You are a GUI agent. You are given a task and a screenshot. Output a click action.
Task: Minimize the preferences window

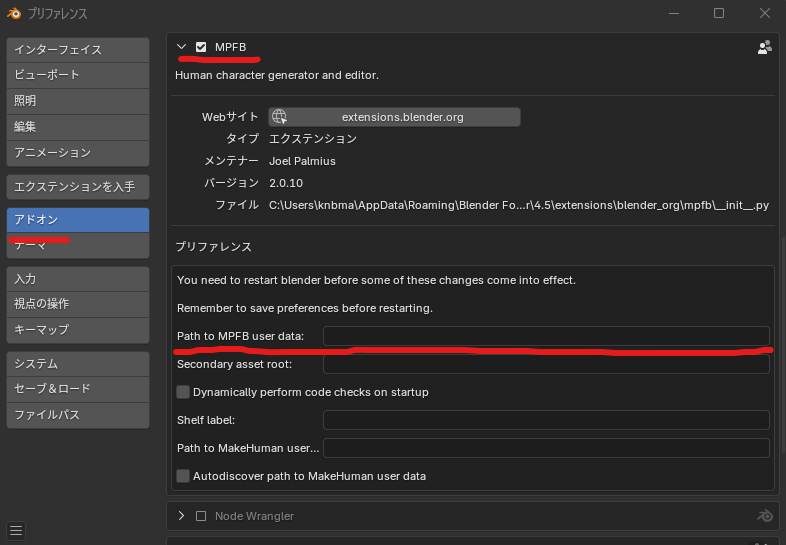coord(674,13)
